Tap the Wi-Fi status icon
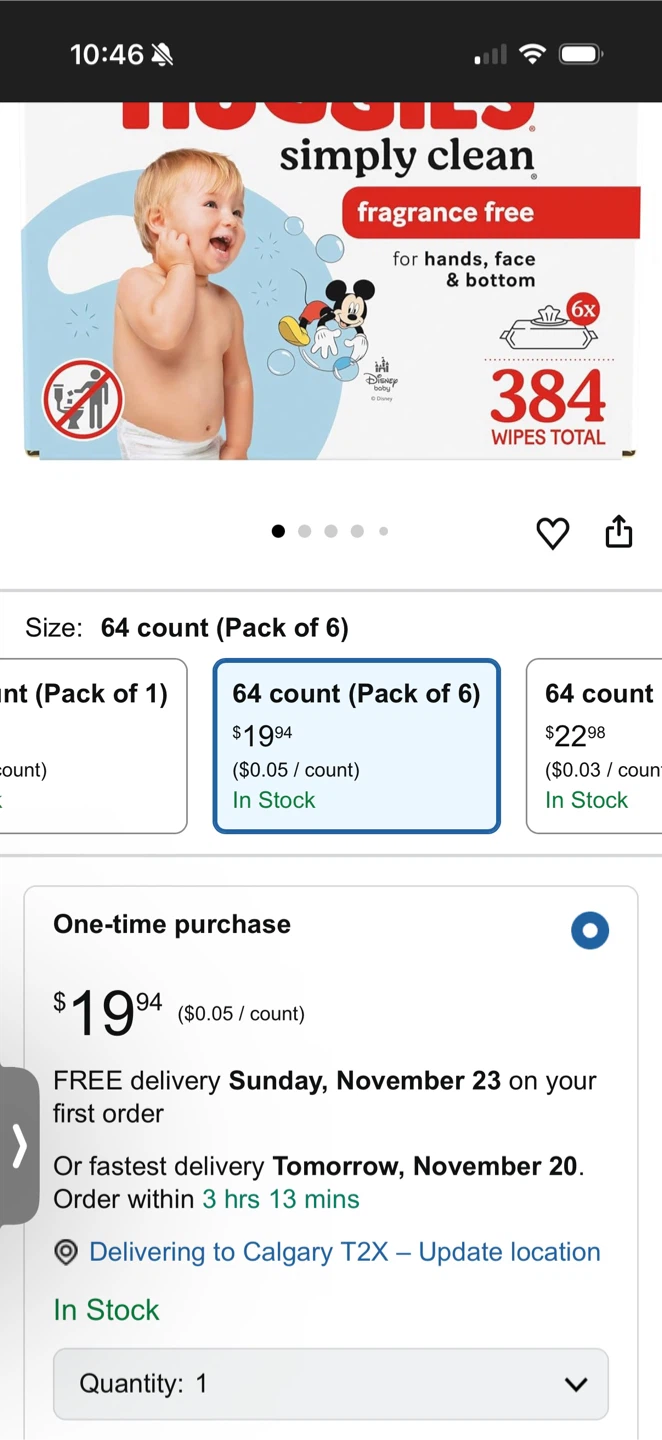This screenshot has width=662, height=1440. tap(533, 54)
